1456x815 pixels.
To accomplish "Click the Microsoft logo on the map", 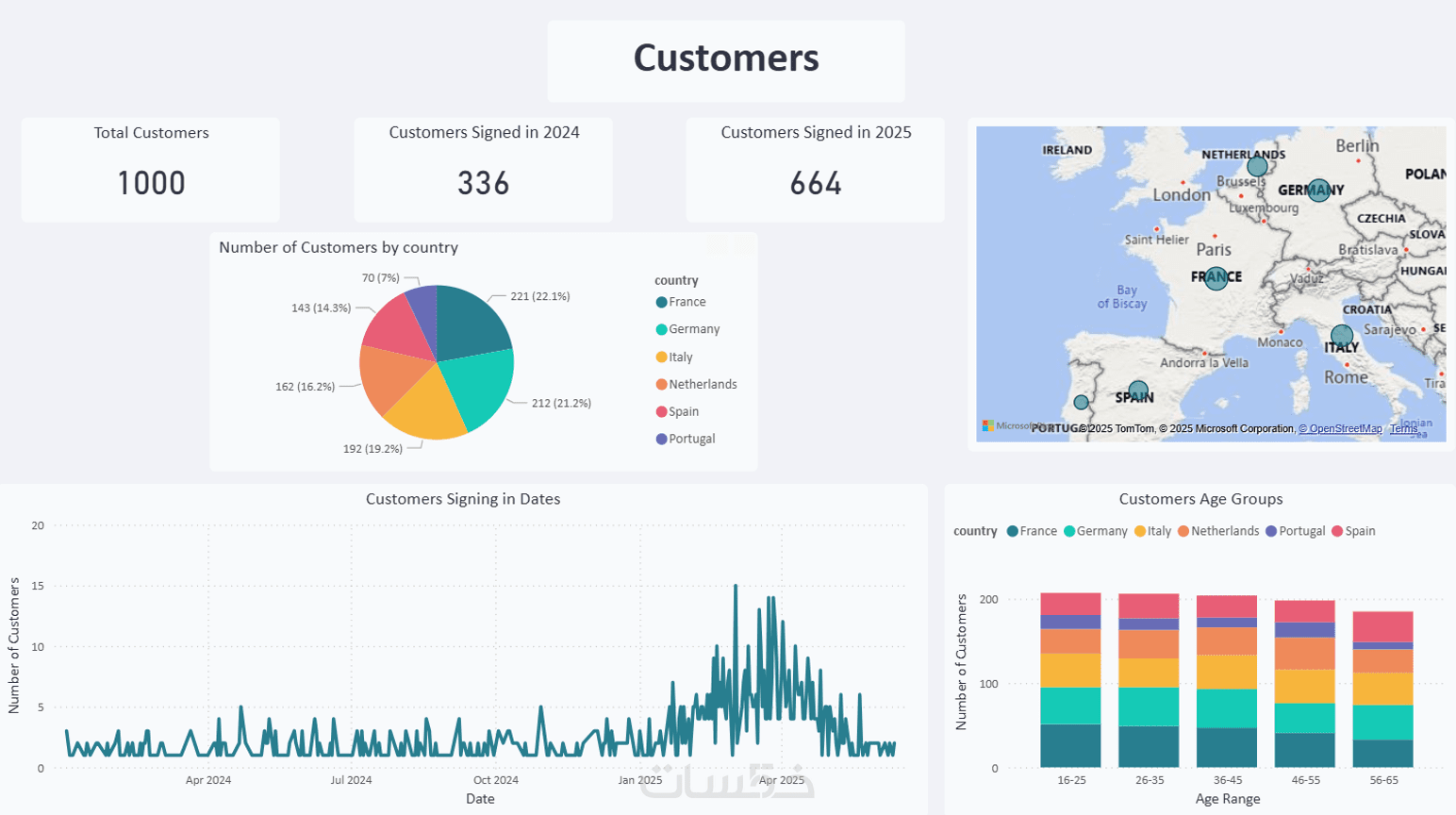I will click(987, 426).
